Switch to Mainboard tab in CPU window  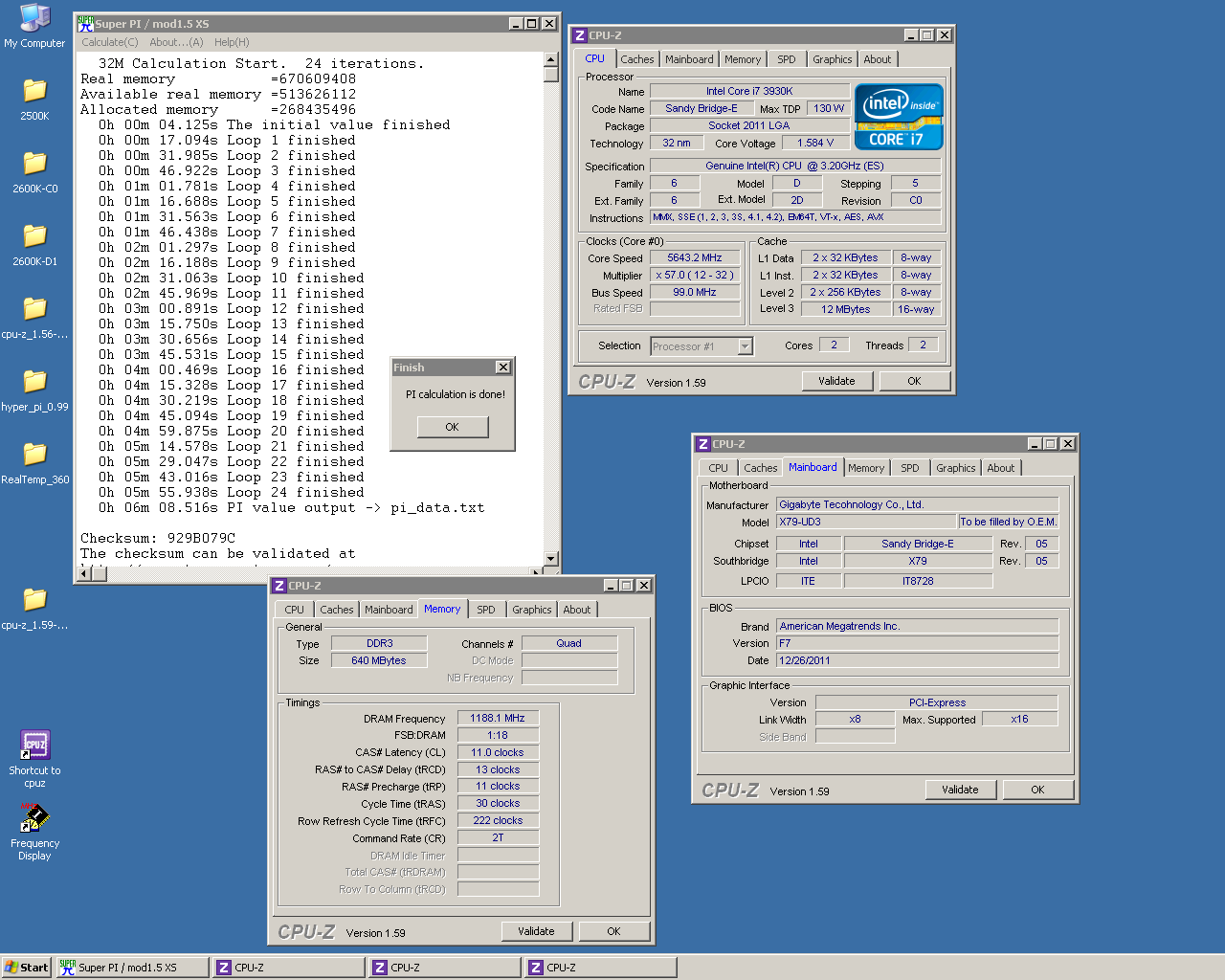pyautogui.click(x=689, y=59)
